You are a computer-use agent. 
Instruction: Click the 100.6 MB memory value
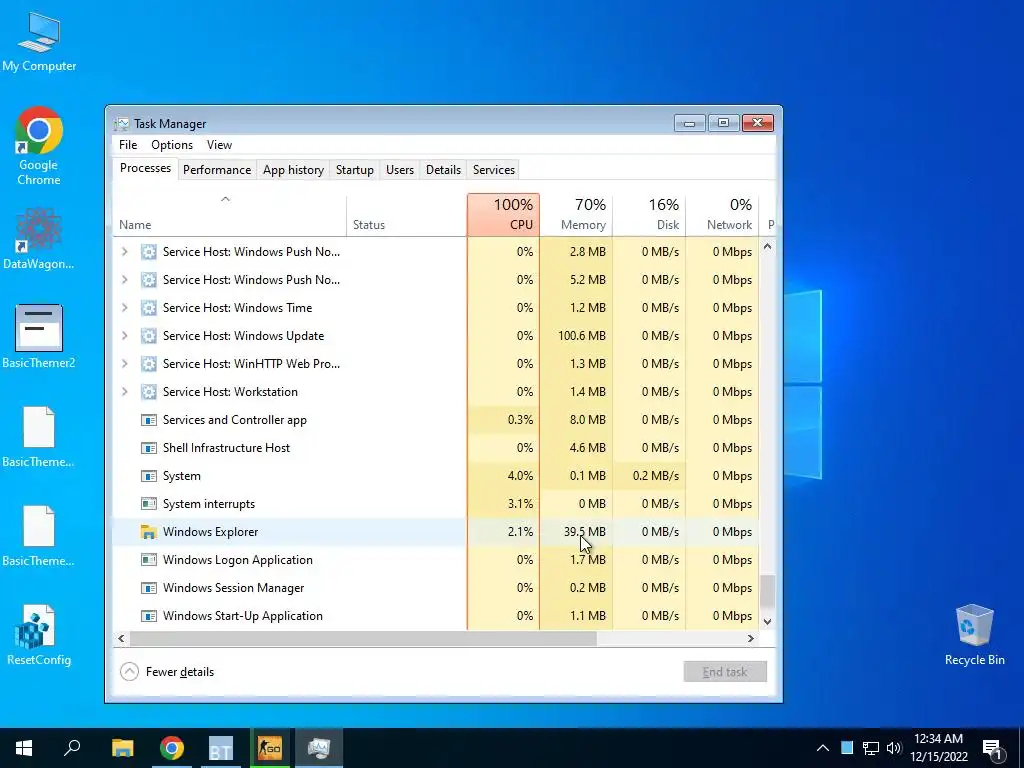pyautogui.click(x=582, y=336)
